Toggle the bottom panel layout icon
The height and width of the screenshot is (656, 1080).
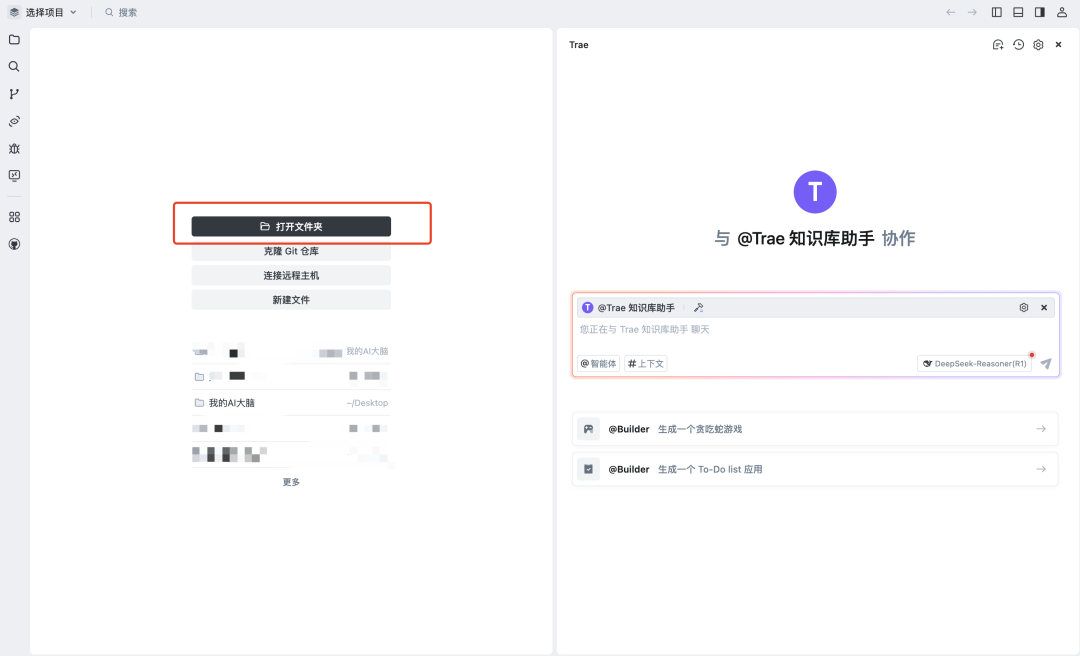[x=1018, y=12]
